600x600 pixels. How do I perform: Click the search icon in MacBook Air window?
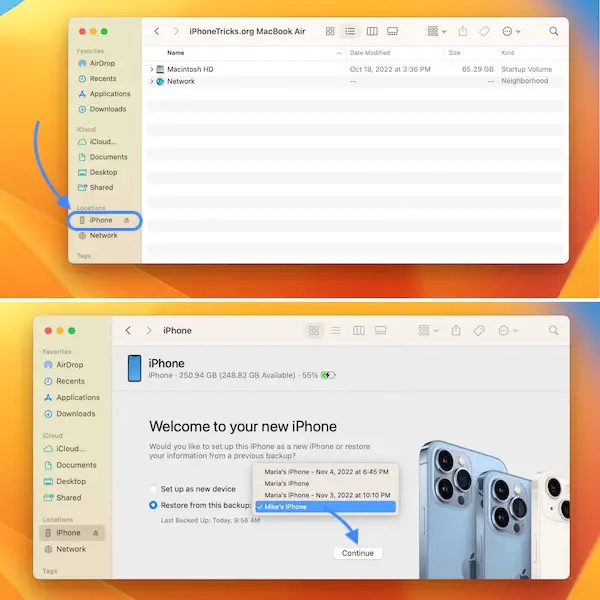point(553,32)
